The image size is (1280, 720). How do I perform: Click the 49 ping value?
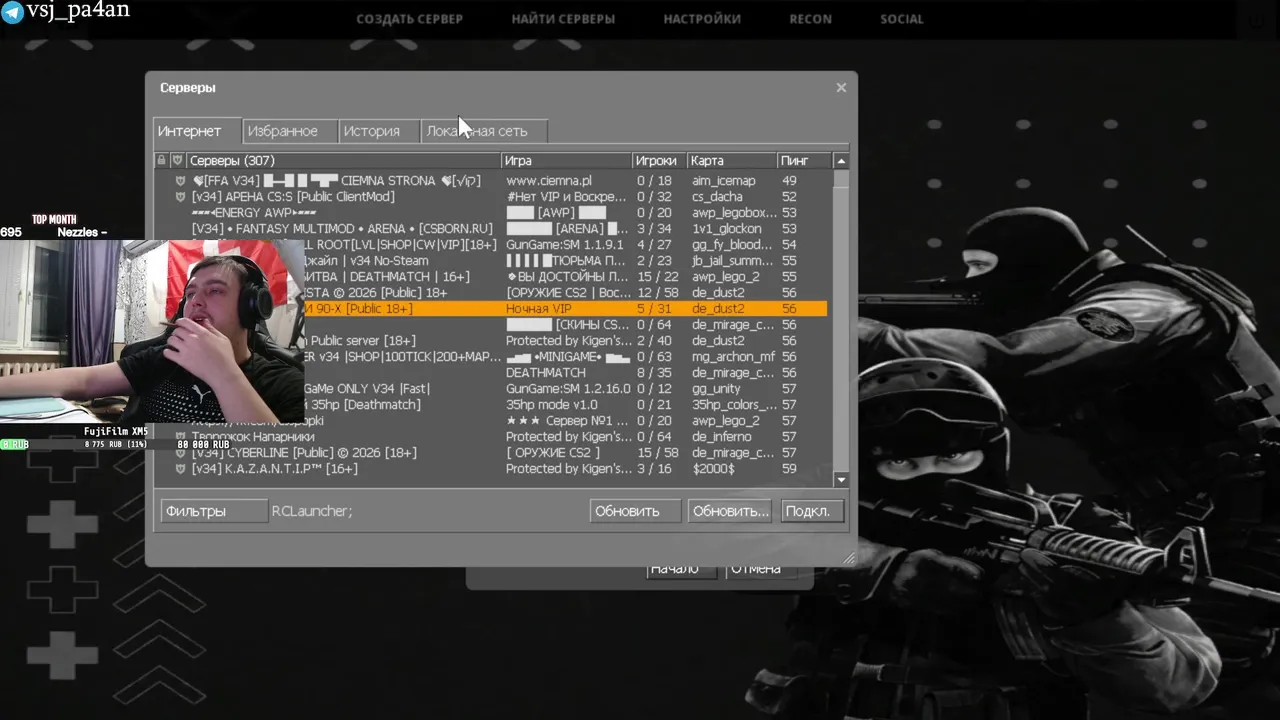(x=789, y=181)
